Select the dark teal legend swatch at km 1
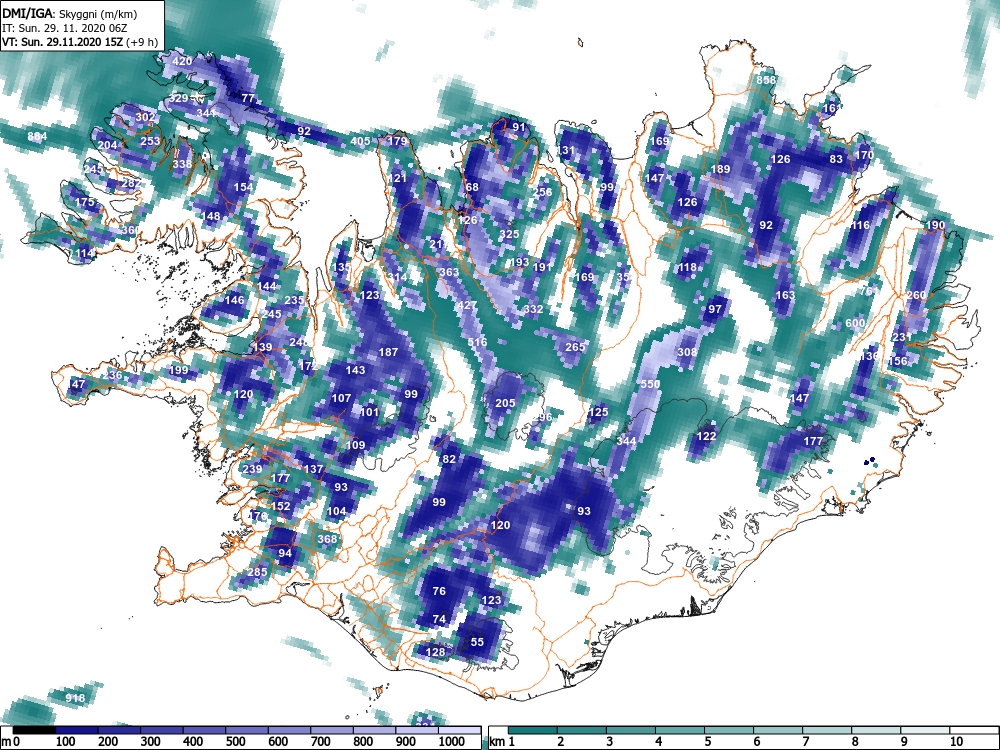 (x=533, y=730)
